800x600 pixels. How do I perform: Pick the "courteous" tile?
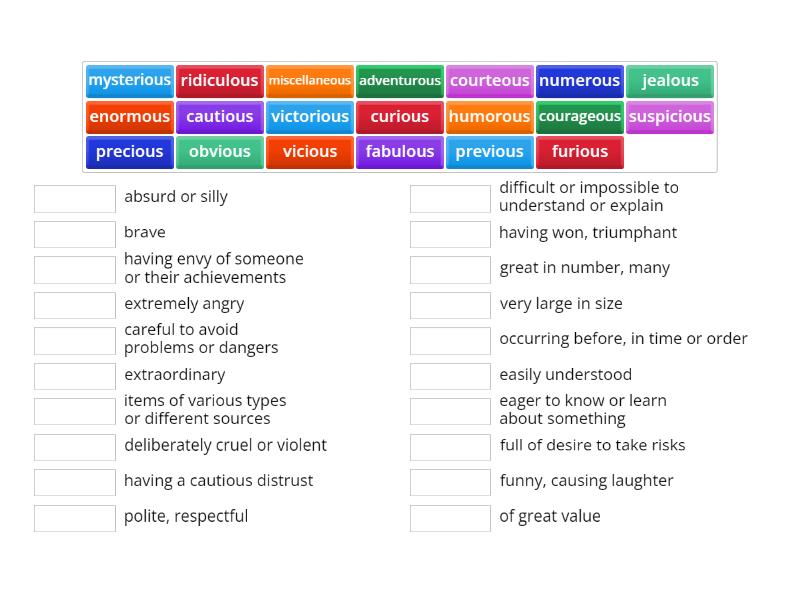489,81
